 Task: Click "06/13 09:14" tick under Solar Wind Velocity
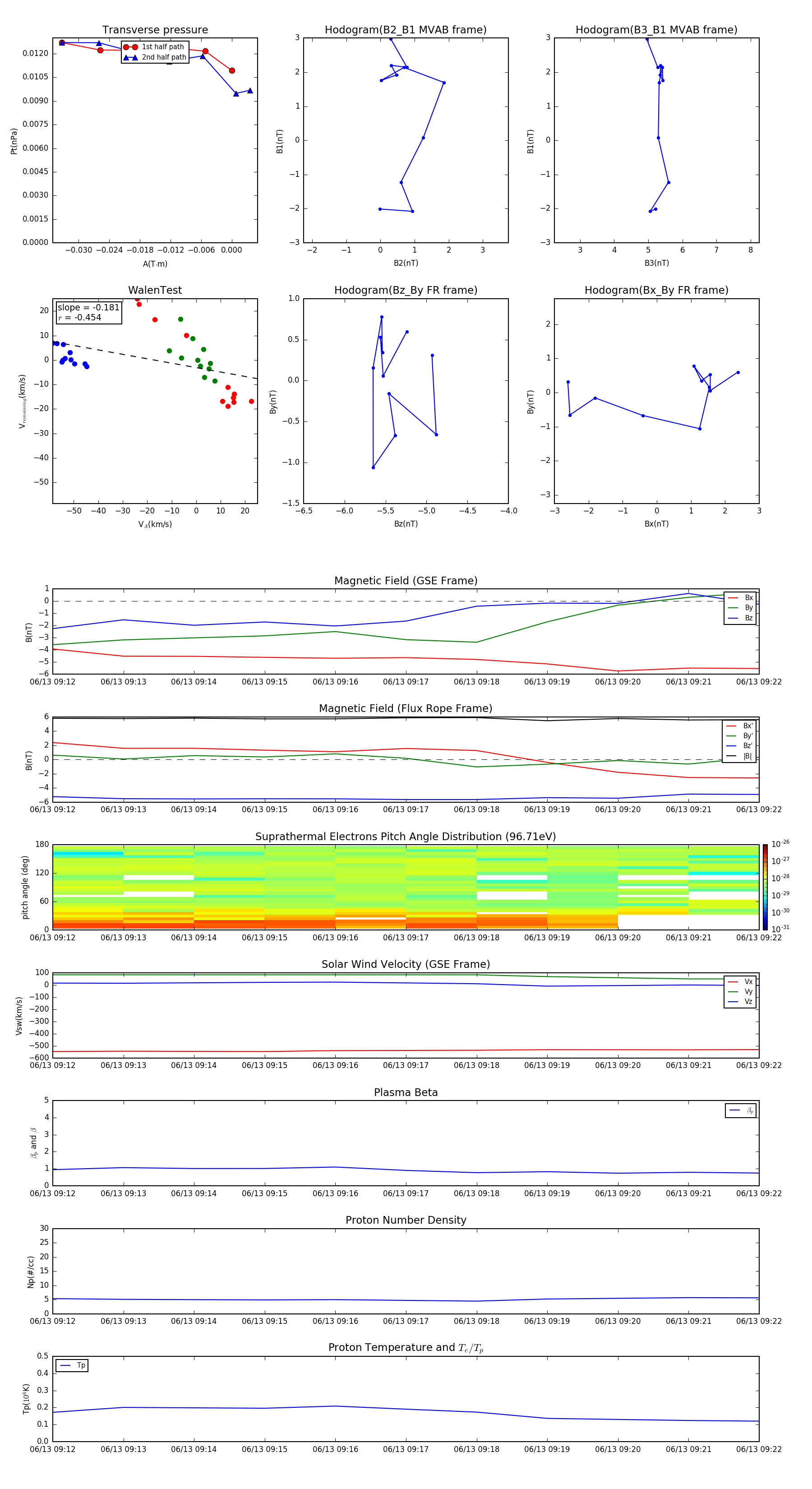(x=194, y=1065)
